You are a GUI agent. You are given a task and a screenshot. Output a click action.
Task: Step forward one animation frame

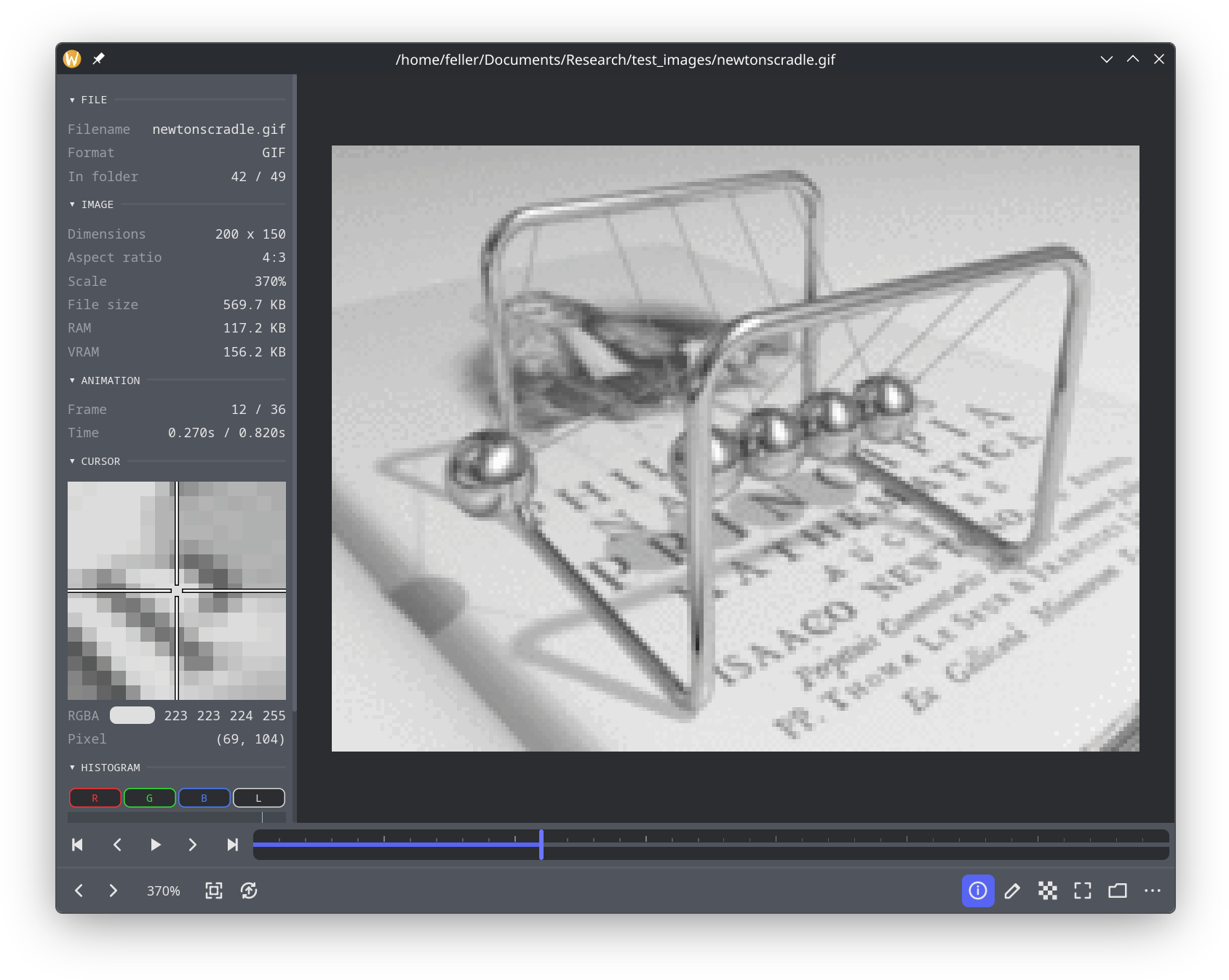click(x=193, y=845)
